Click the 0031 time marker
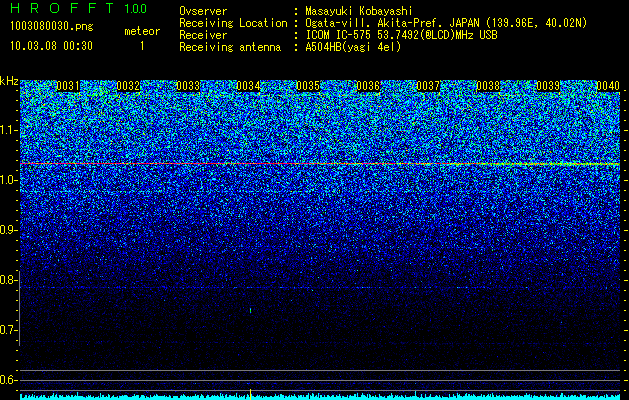Screen dimensions: 629x400 pyautogui.click(x=68, y=86)
